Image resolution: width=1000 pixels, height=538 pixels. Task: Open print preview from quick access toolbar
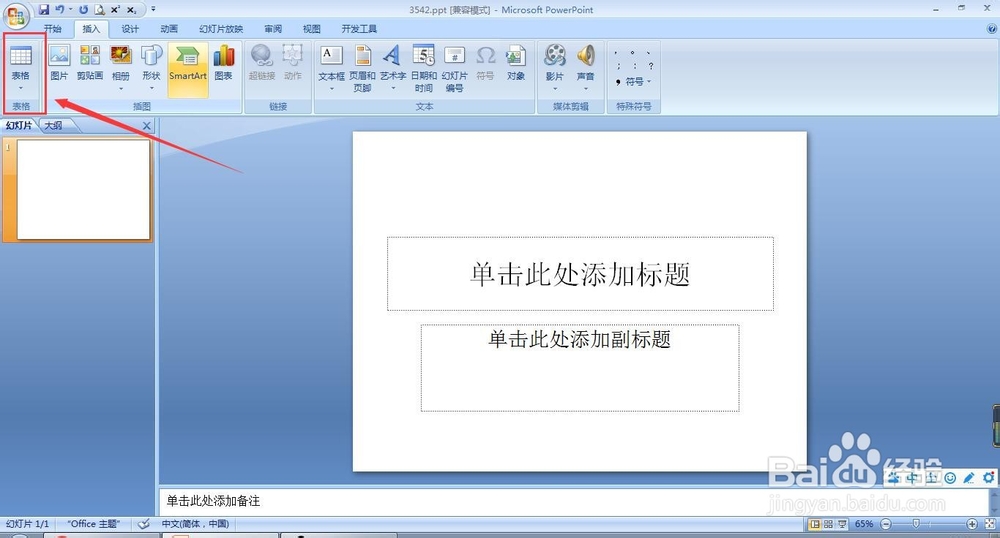[x=99, y=10]
